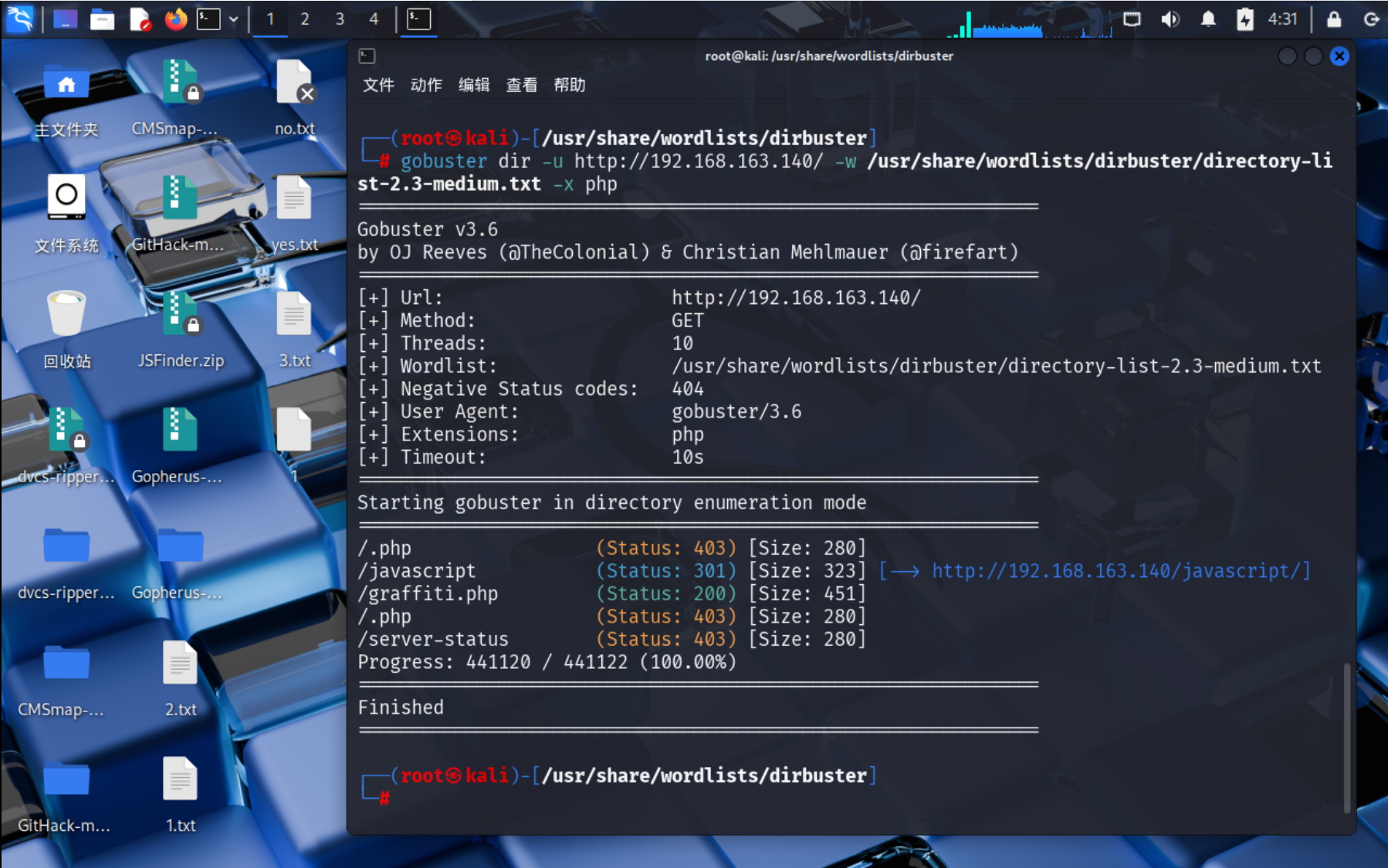Select the no.txt desktop file
Screen dimensions: 1388x868
pos(294,98)
